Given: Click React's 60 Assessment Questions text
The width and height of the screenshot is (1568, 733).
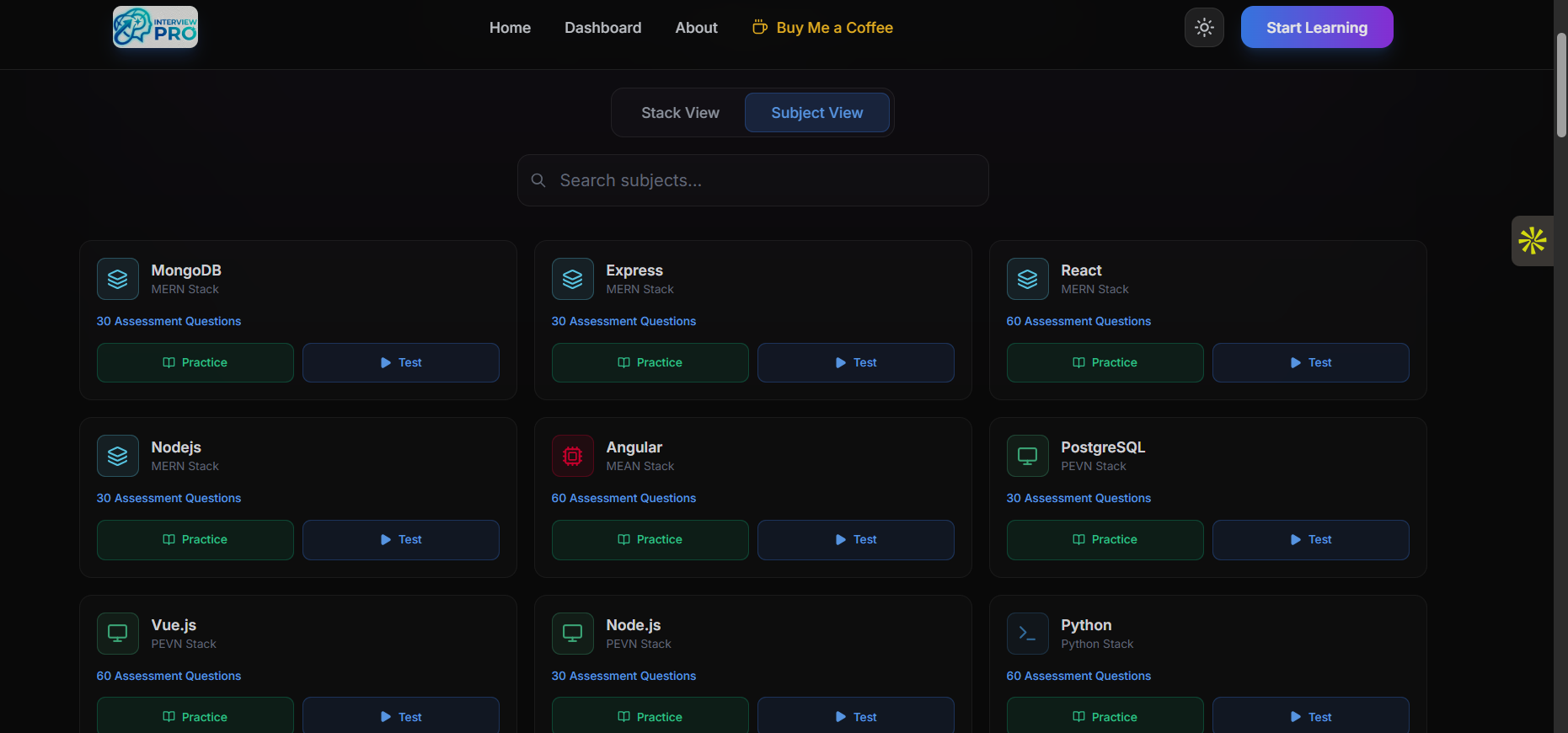Looking at the screenshot, I should 1078,321.
